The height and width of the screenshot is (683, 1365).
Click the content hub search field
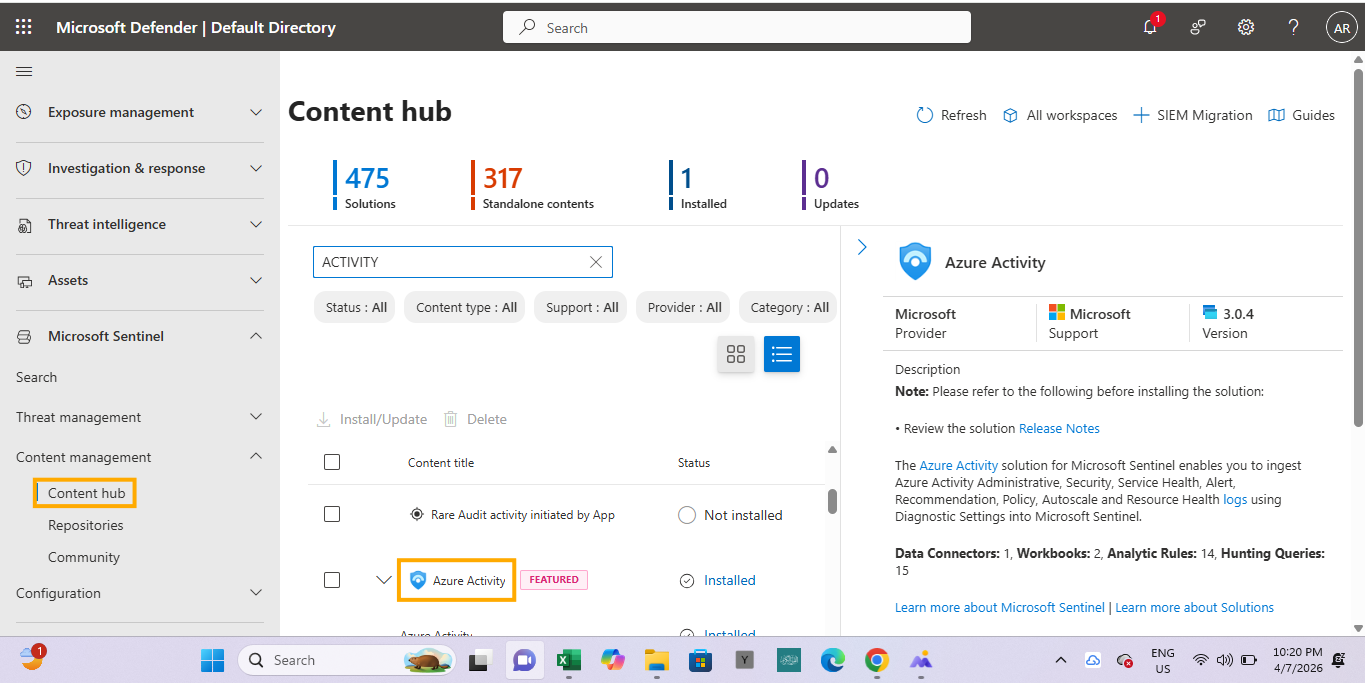[450, 262]
